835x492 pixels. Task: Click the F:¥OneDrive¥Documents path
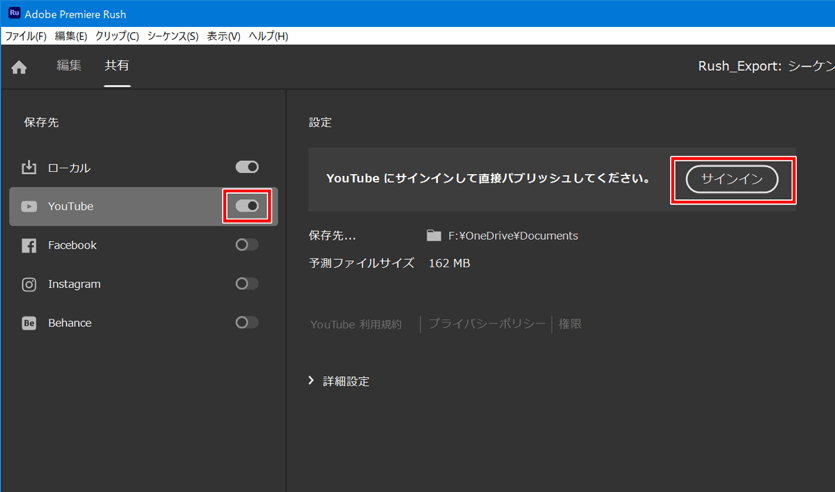513,236
